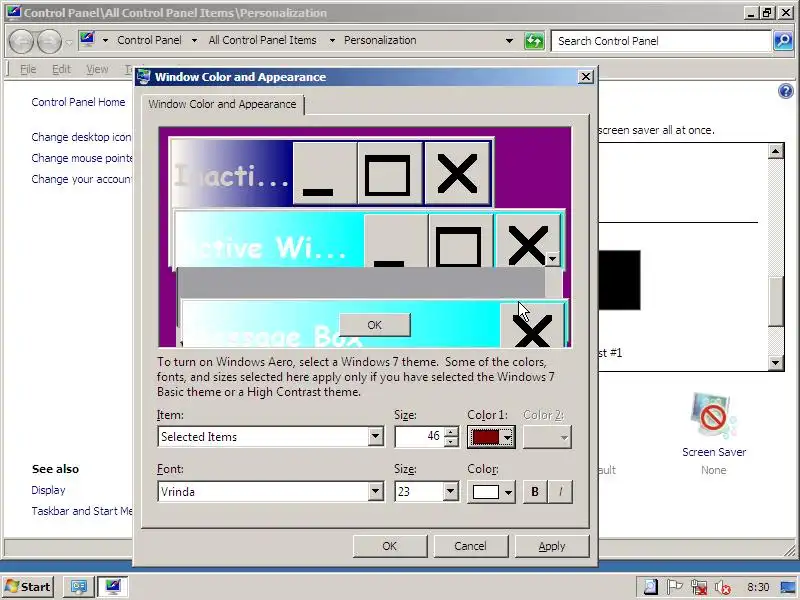The image size is (800, 600).
Task: Increase item Size with up spinner arrow
Action: 451,432
